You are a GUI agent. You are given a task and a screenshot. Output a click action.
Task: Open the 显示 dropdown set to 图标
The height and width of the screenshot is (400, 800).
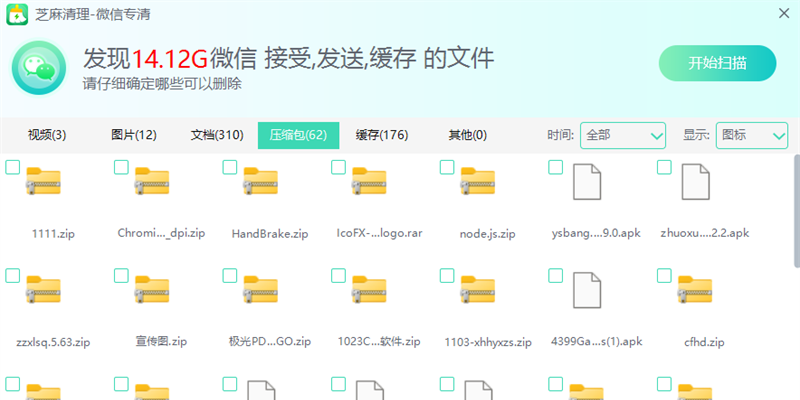point(752,135)
